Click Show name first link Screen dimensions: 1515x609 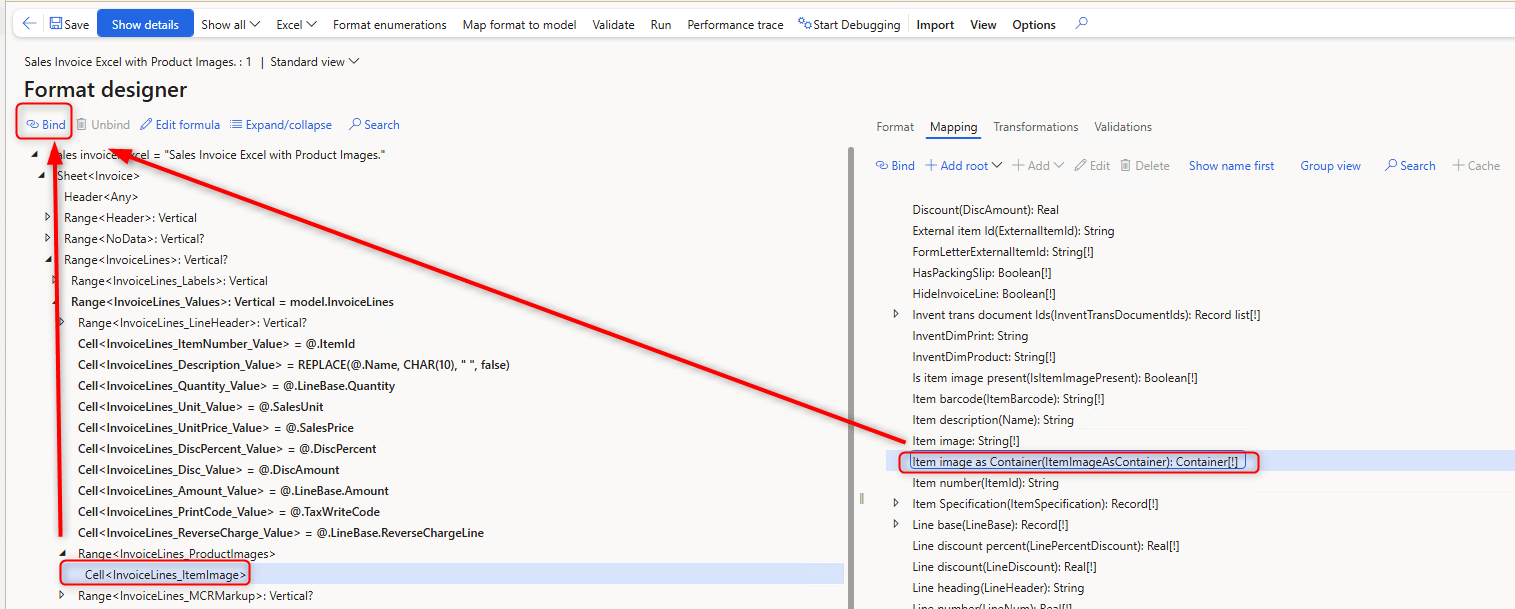point(1231,166)
